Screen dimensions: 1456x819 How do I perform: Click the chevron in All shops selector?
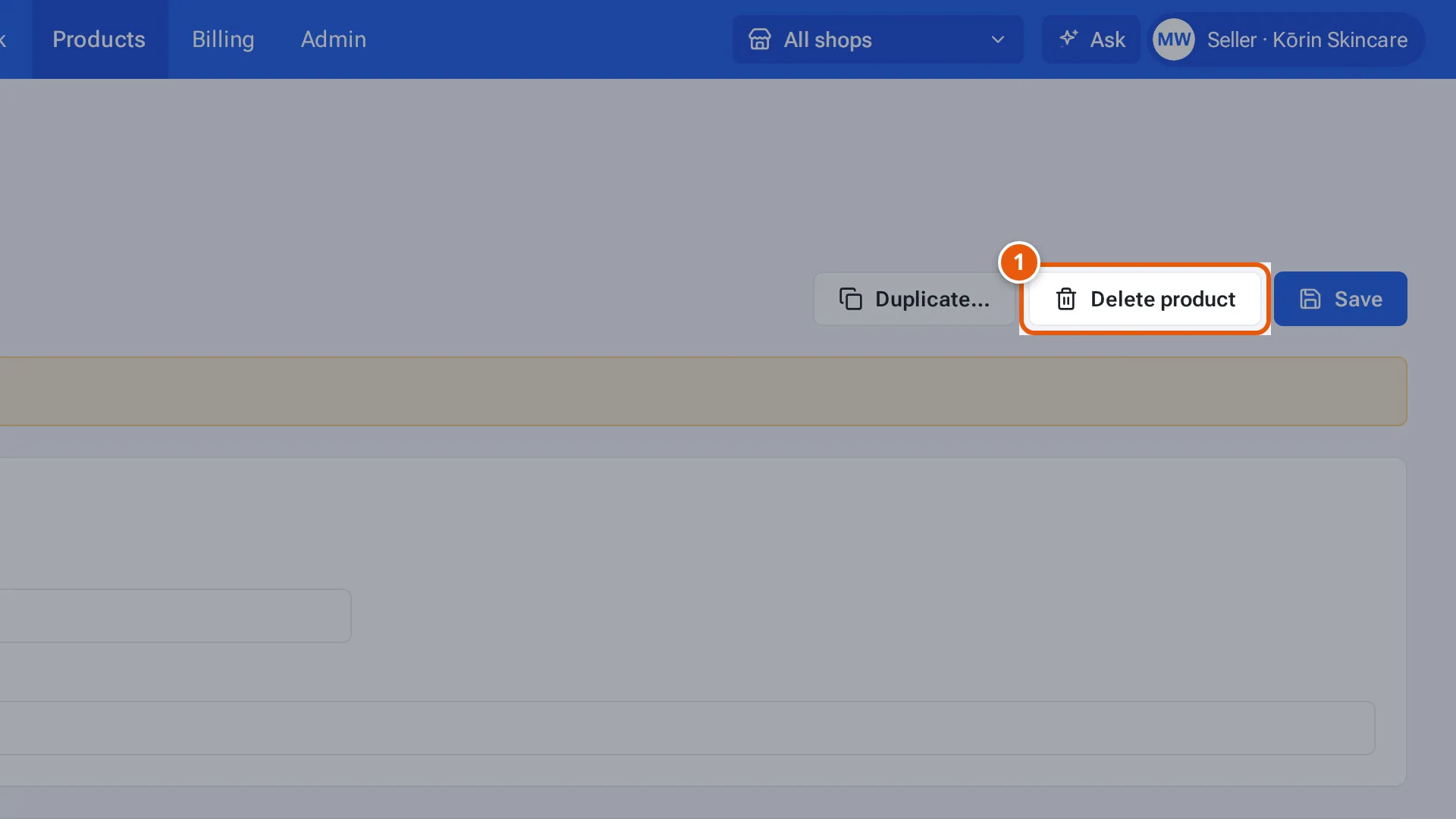coord(998,39)
